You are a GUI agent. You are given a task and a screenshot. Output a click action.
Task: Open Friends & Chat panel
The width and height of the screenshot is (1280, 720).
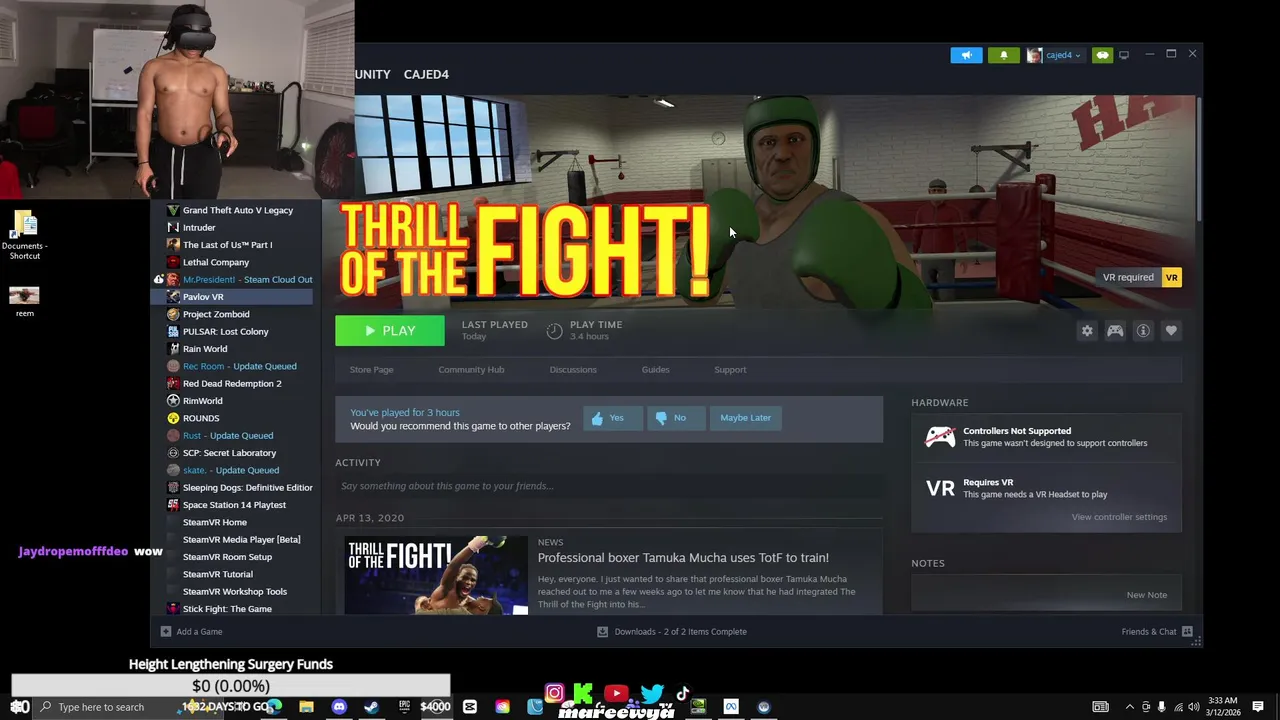pyautogui.click(x=1157, y=632)
